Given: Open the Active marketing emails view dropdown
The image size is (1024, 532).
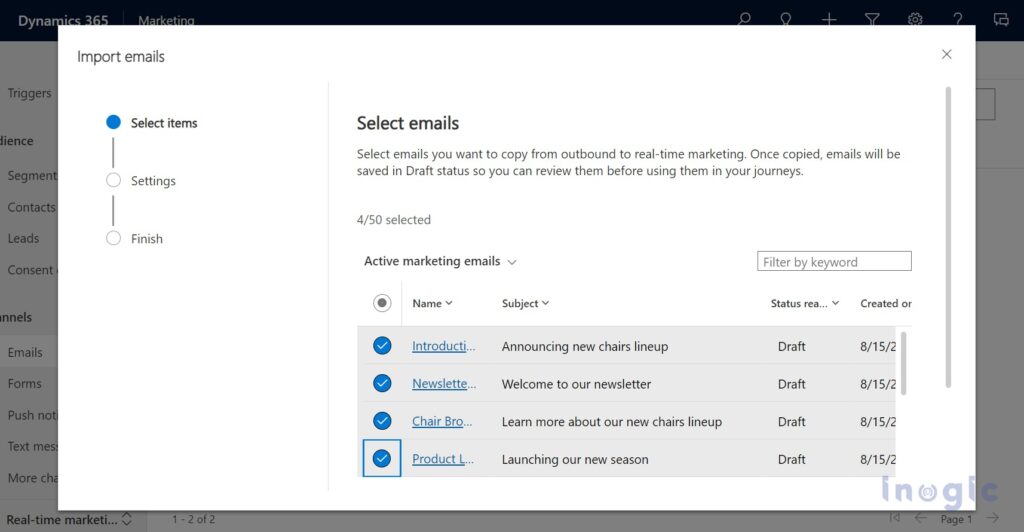Looking at the screenshot, I should [x=440, y=261].
